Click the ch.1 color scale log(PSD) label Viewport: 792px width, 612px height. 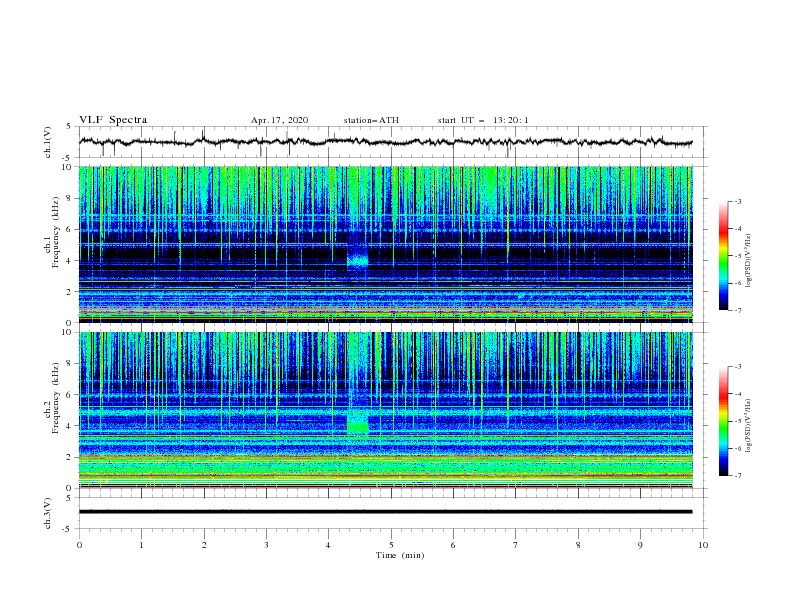point(749,261)
